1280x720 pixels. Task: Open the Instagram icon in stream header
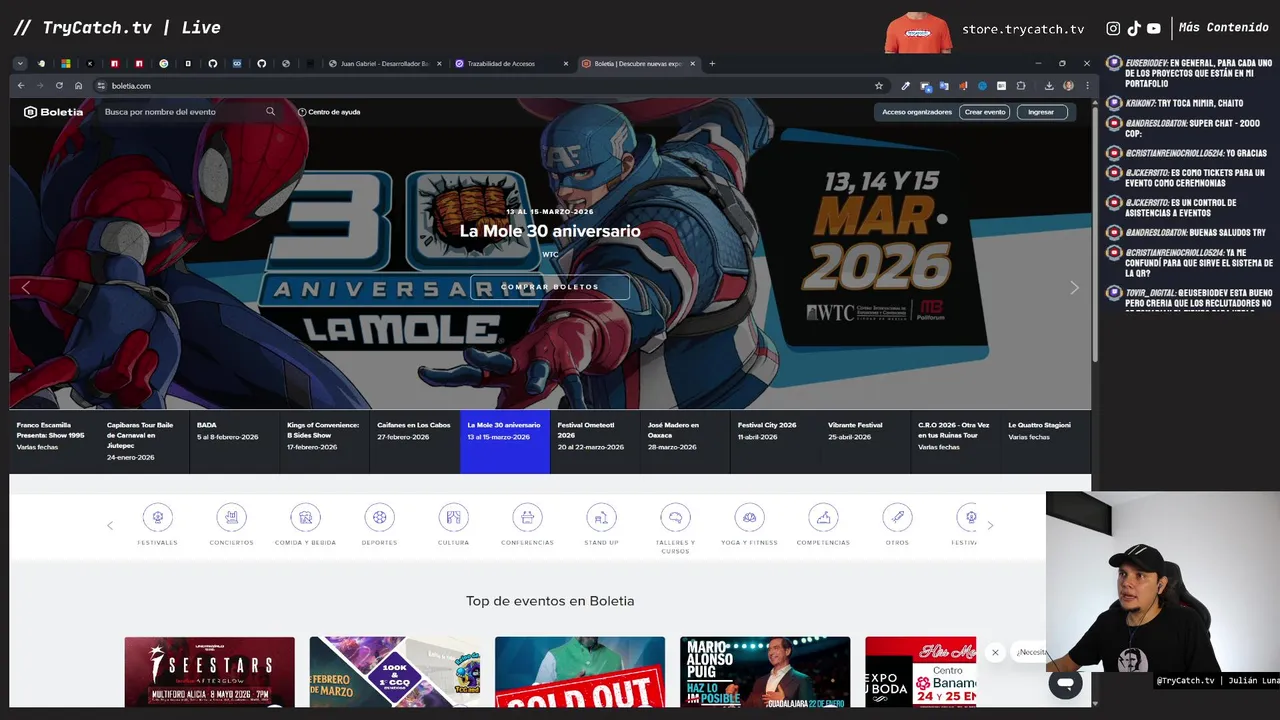[x=1113, y=29]
